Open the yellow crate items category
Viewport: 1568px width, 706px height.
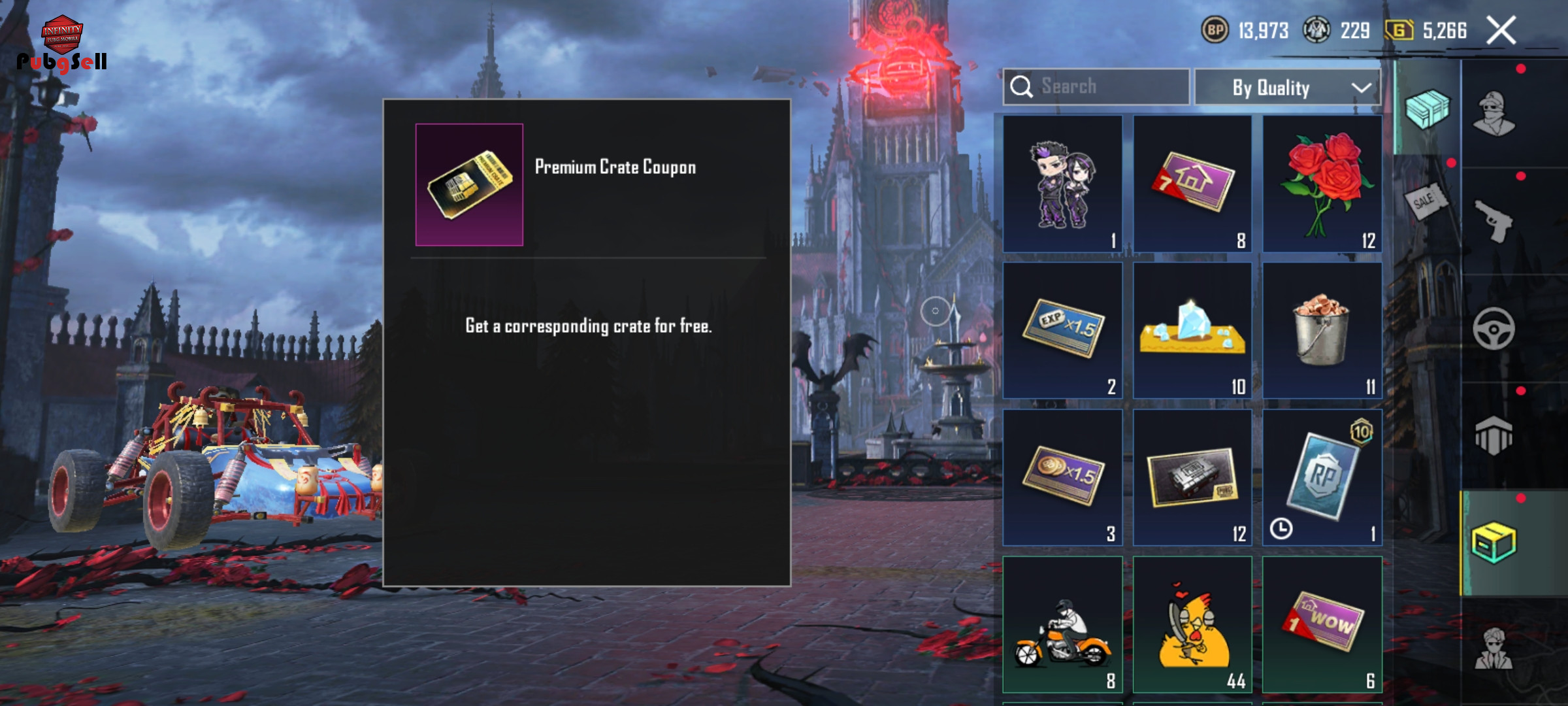tap(1494, 543)
